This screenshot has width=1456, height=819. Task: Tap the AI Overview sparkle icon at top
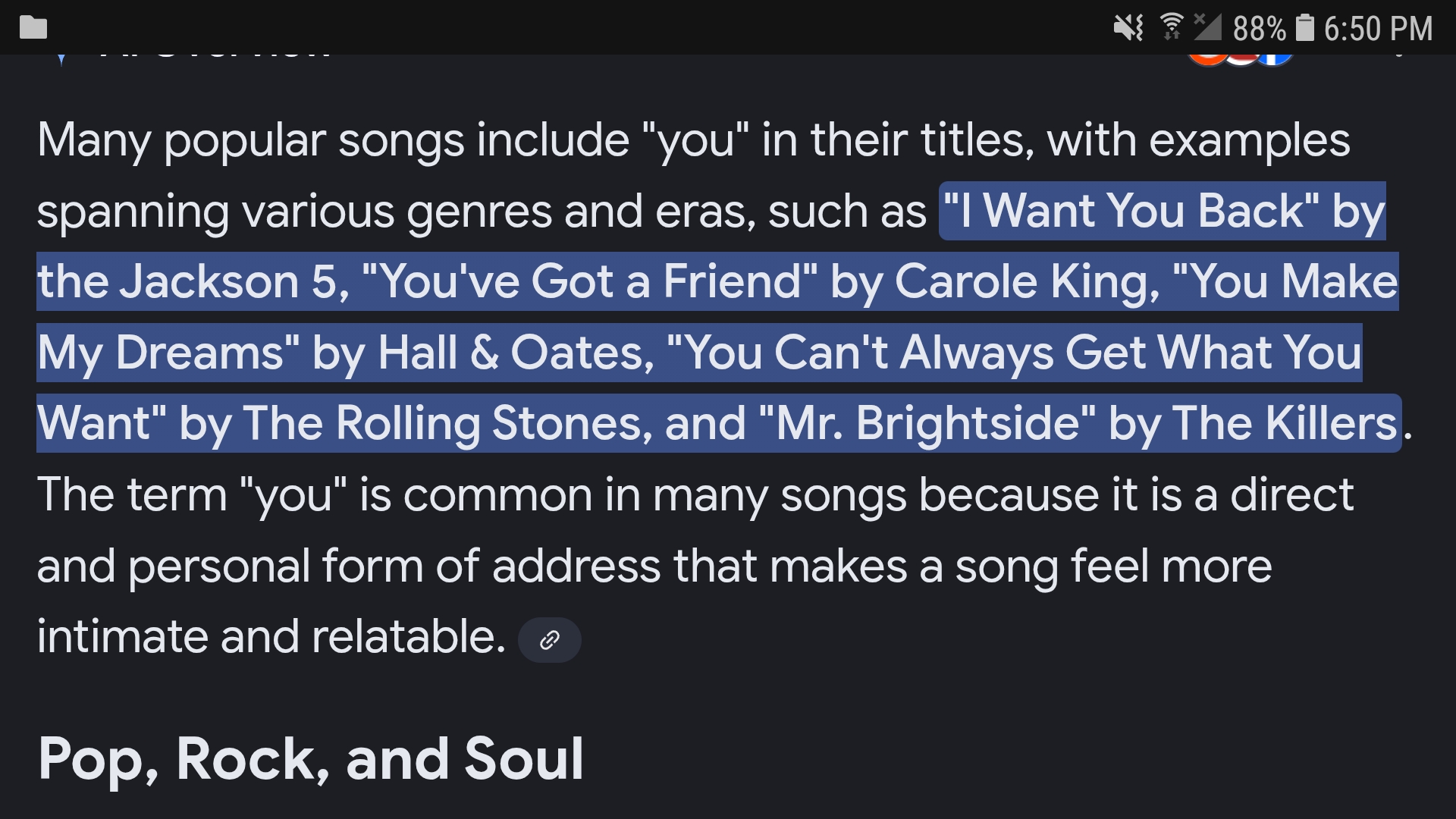(x=61, y=59)
